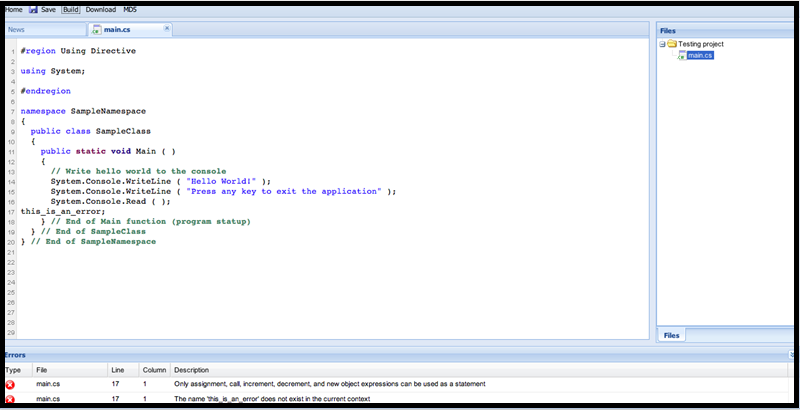Click the red error icon for 'Only assignment' row
This screenshot has width=800, height=410.
point(10,385)
